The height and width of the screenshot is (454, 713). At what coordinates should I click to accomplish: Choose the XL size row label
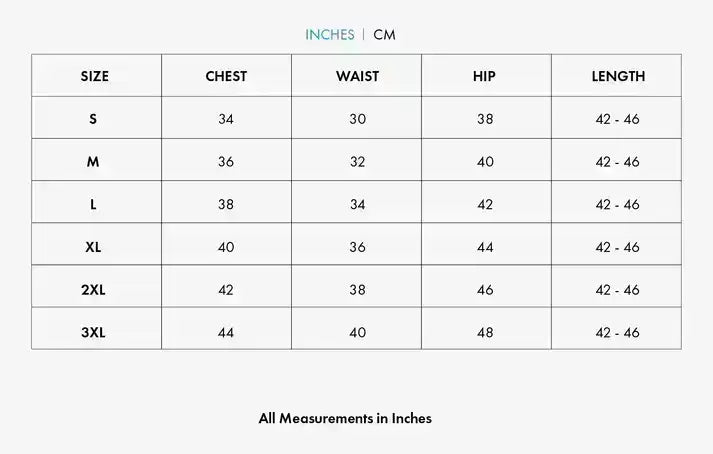[x=93, y=247]
